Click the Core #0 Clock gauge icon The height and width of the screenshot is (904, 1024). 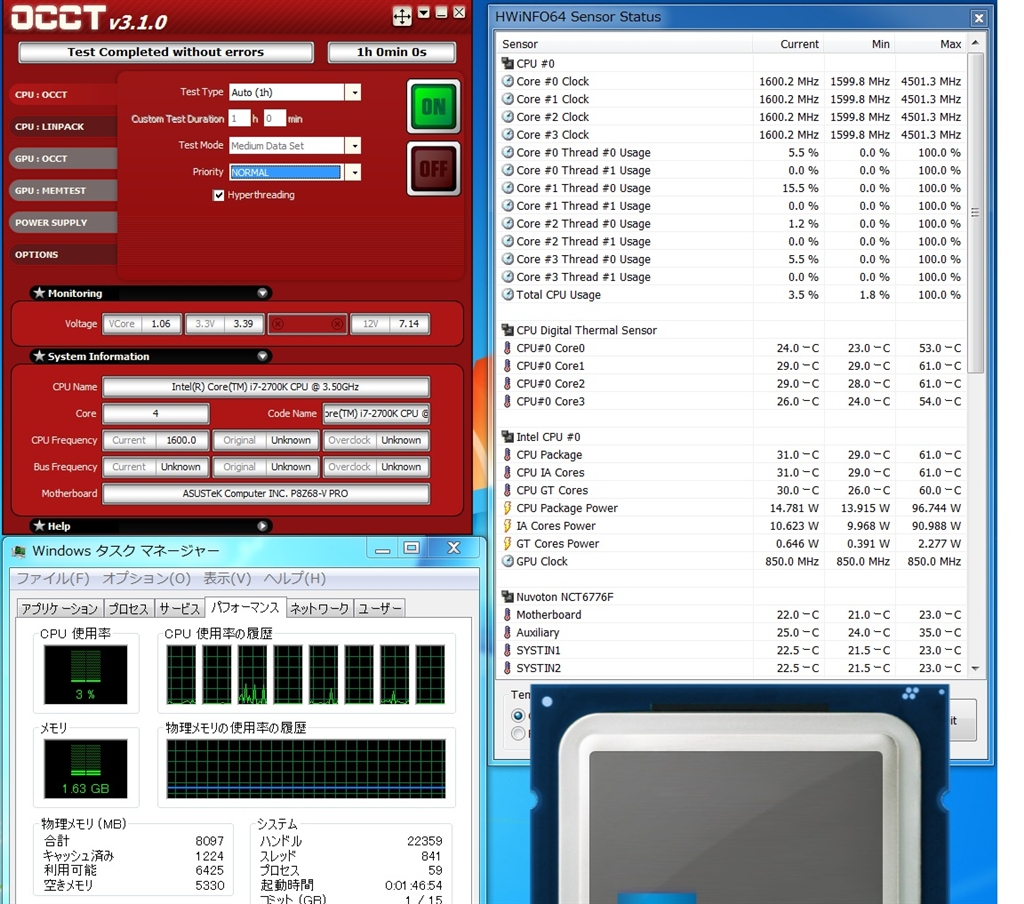(508, 82)
